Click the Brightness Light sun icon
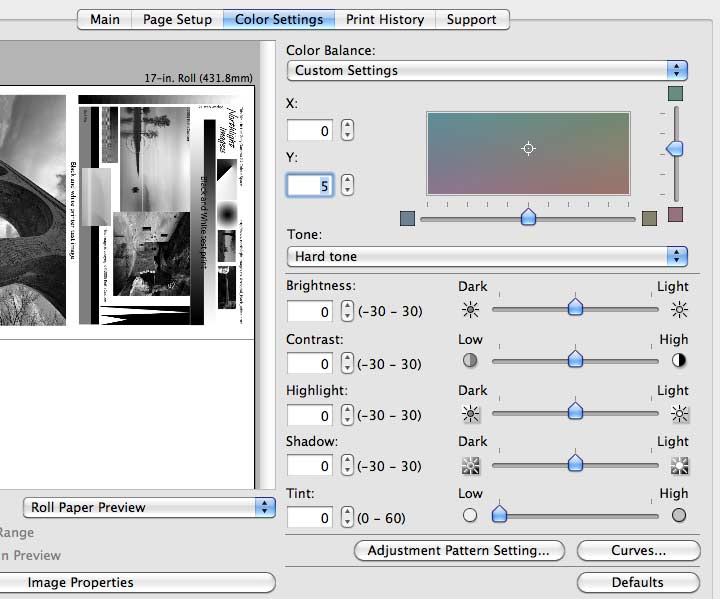 point(679,310)
